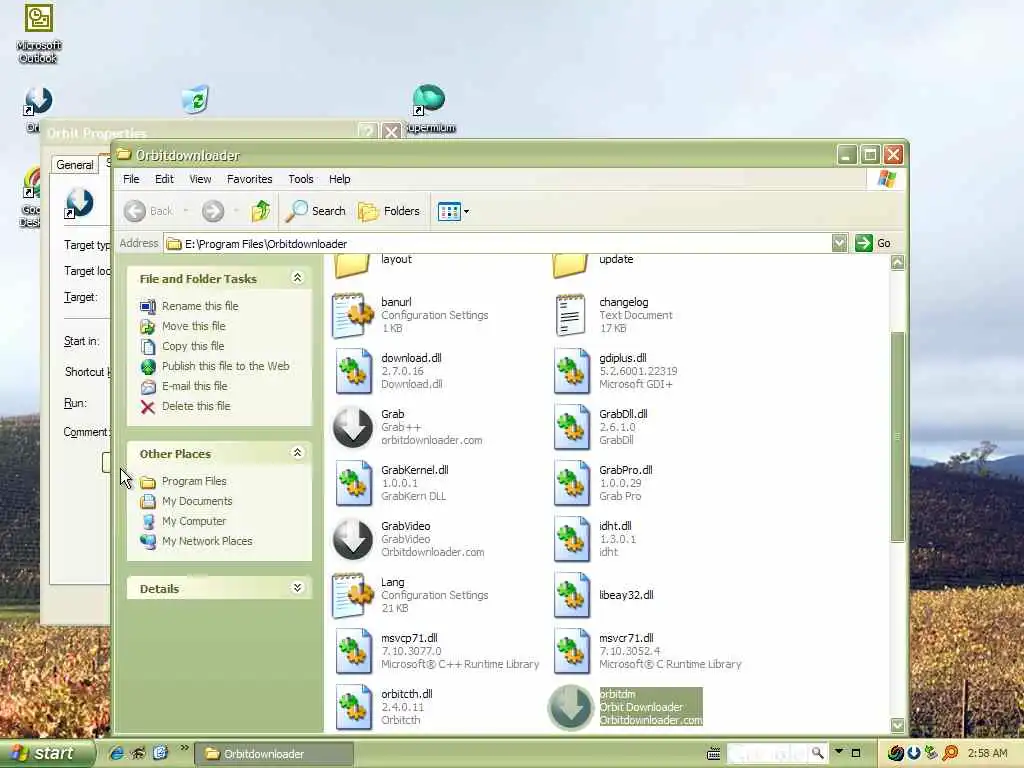Click the vertical scrollbar thumb

(x=897, y=436)
